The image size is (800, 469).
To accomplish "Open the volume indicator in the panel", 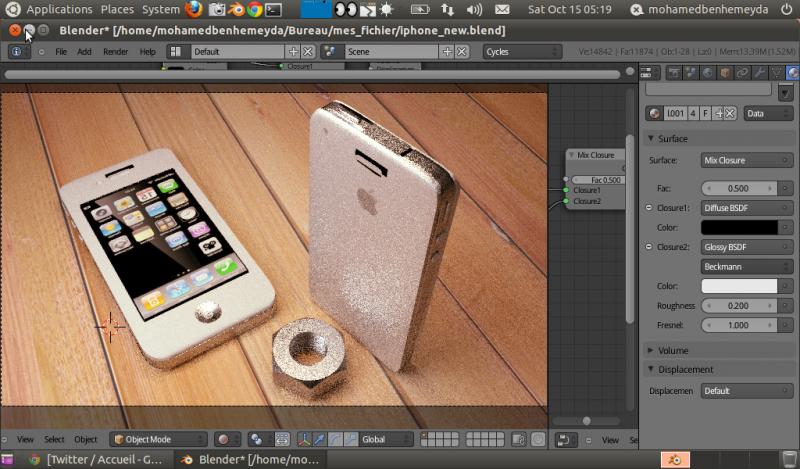I will click(474, 9).
